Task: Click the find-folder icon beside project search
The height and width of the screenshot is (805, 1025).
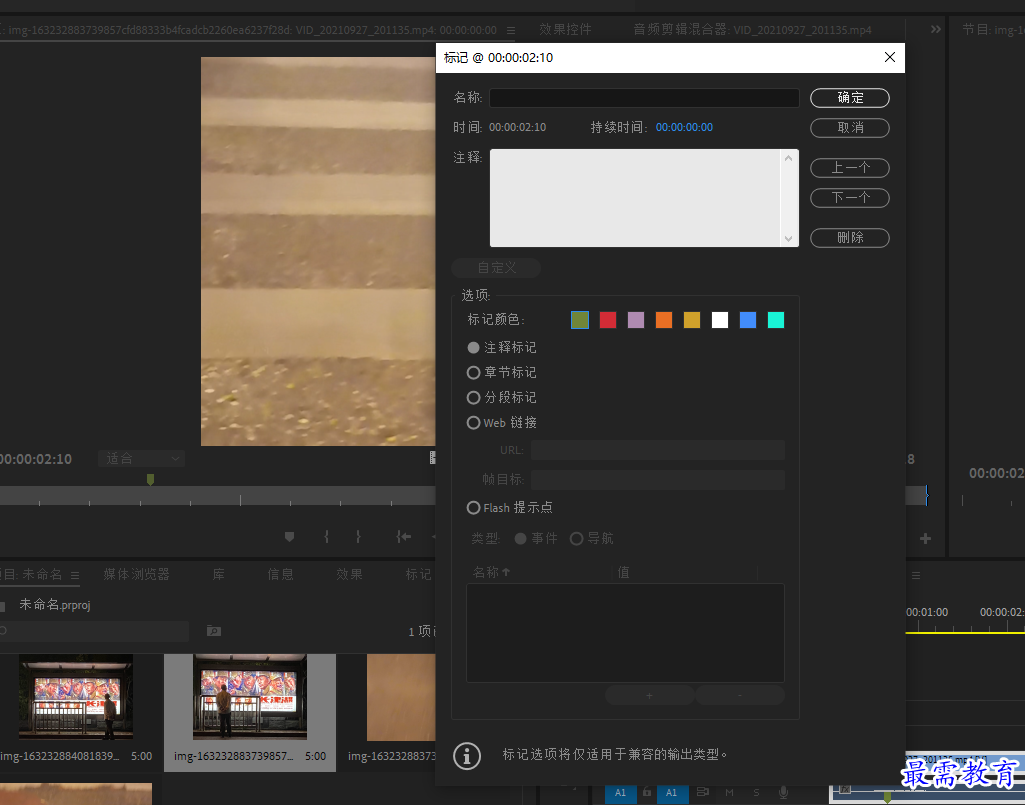Action: pyautogui.click(x=214, y=631)
